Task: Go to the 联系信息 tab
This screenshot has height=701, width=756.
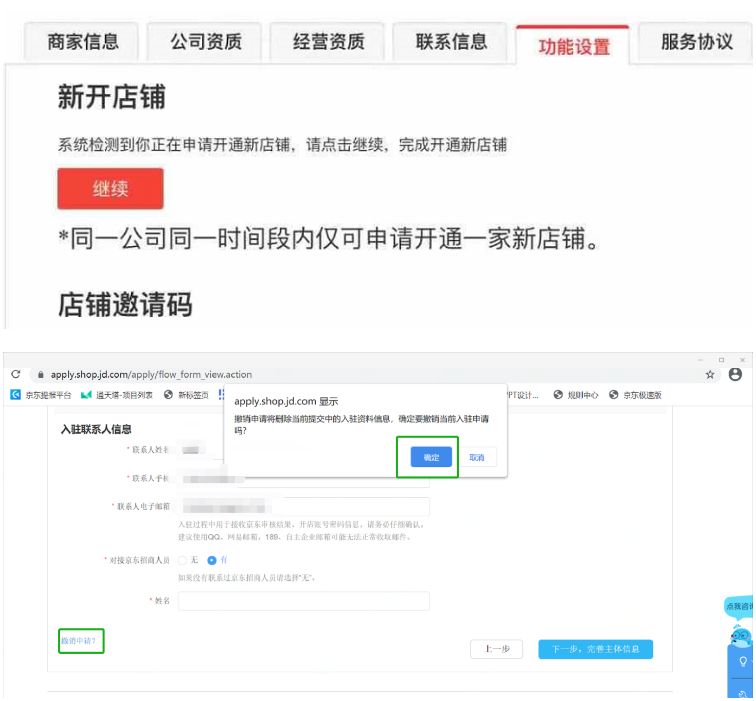Action: pyautogui.click(x=451, y=42)
